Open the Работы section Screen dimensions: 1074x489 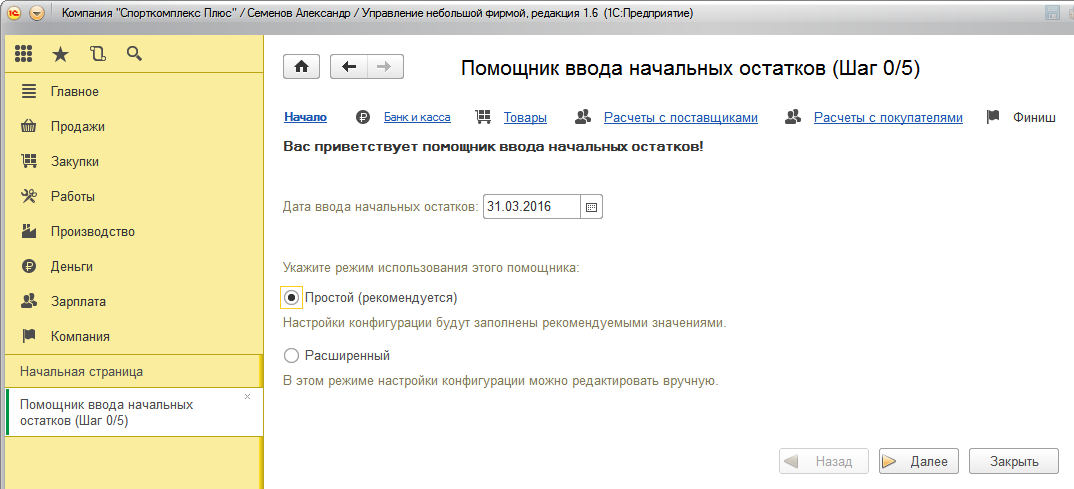[x=134, y=197]
